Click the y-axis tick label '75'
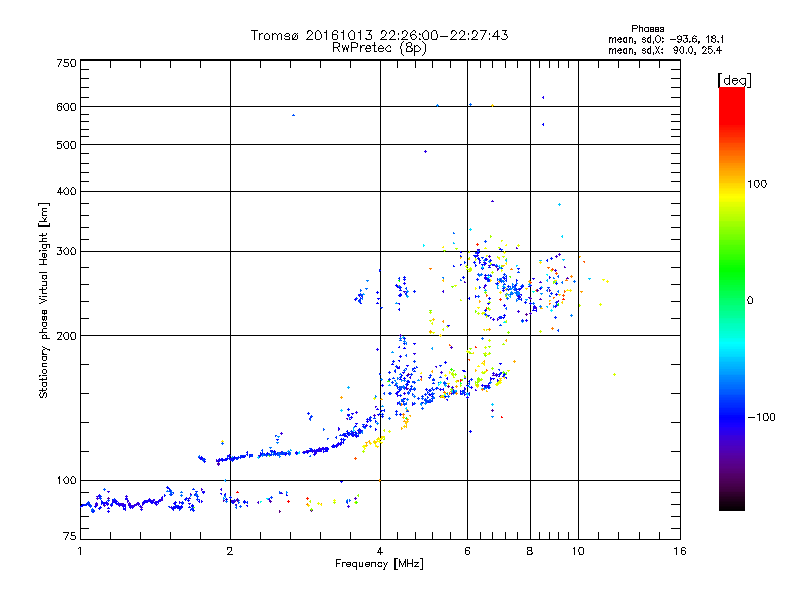This screenshot has width=800, height=600. [70, 536]
